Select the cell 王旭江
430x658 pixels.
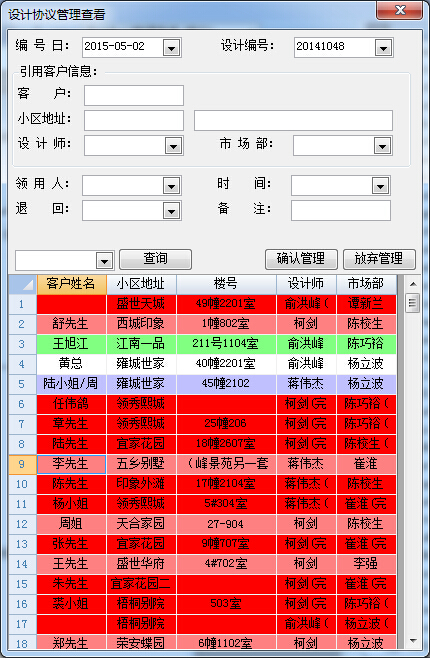coord(71,344)
